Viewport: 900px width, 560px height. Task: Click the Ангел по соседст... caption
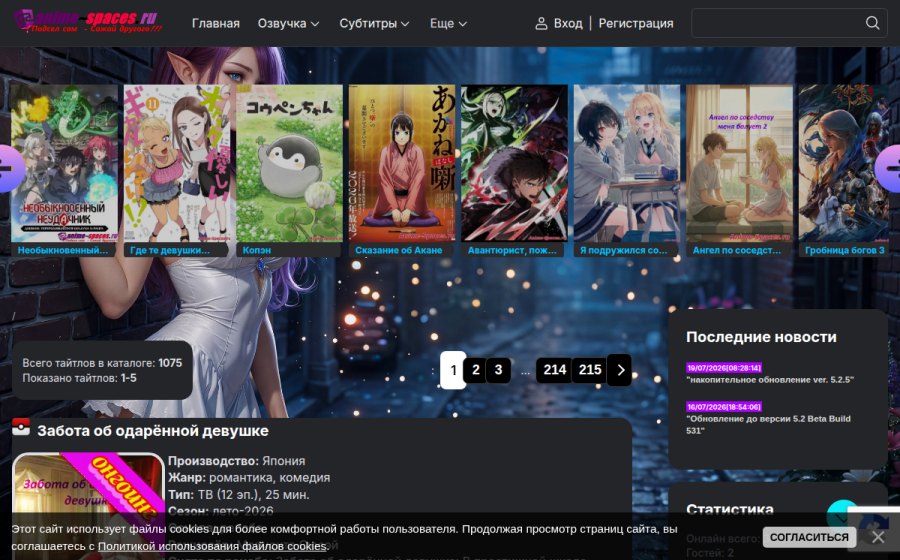point(736,250)
